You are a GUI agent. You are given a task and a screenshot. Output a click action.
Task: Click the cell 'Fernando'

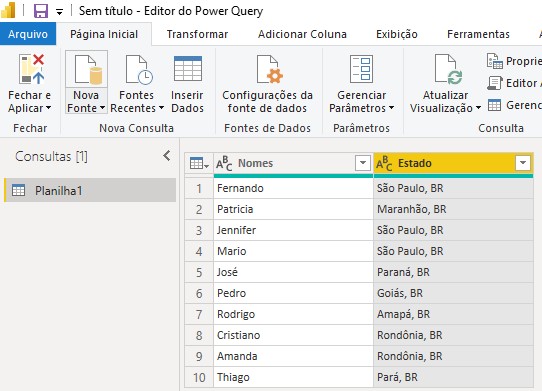click(x=293, y=188)
